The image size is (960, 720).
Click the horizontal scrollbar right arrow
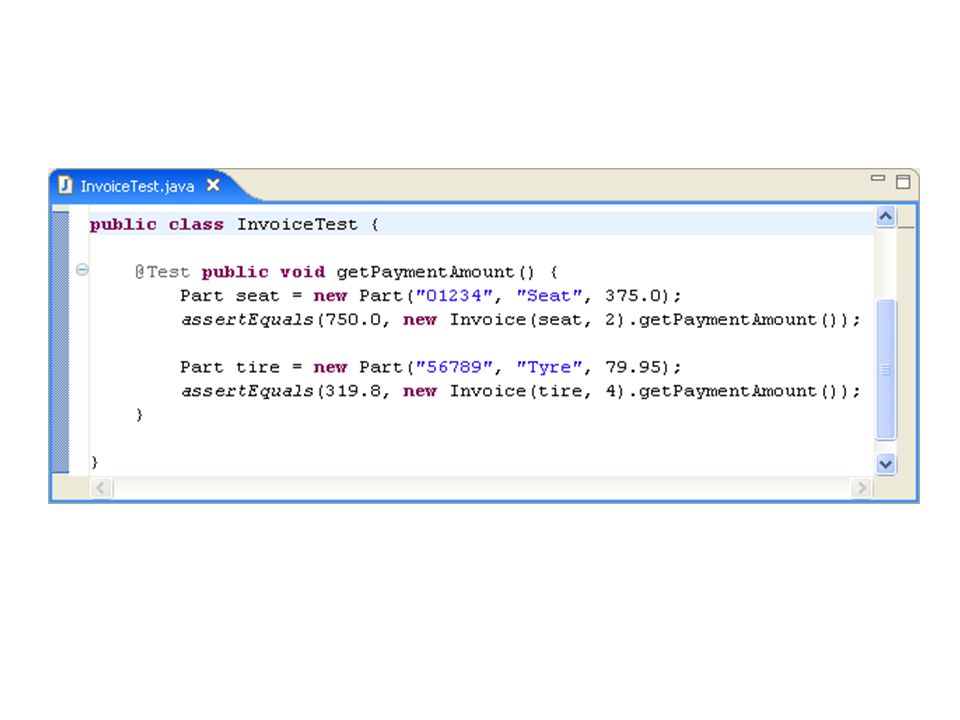(861, 488)
